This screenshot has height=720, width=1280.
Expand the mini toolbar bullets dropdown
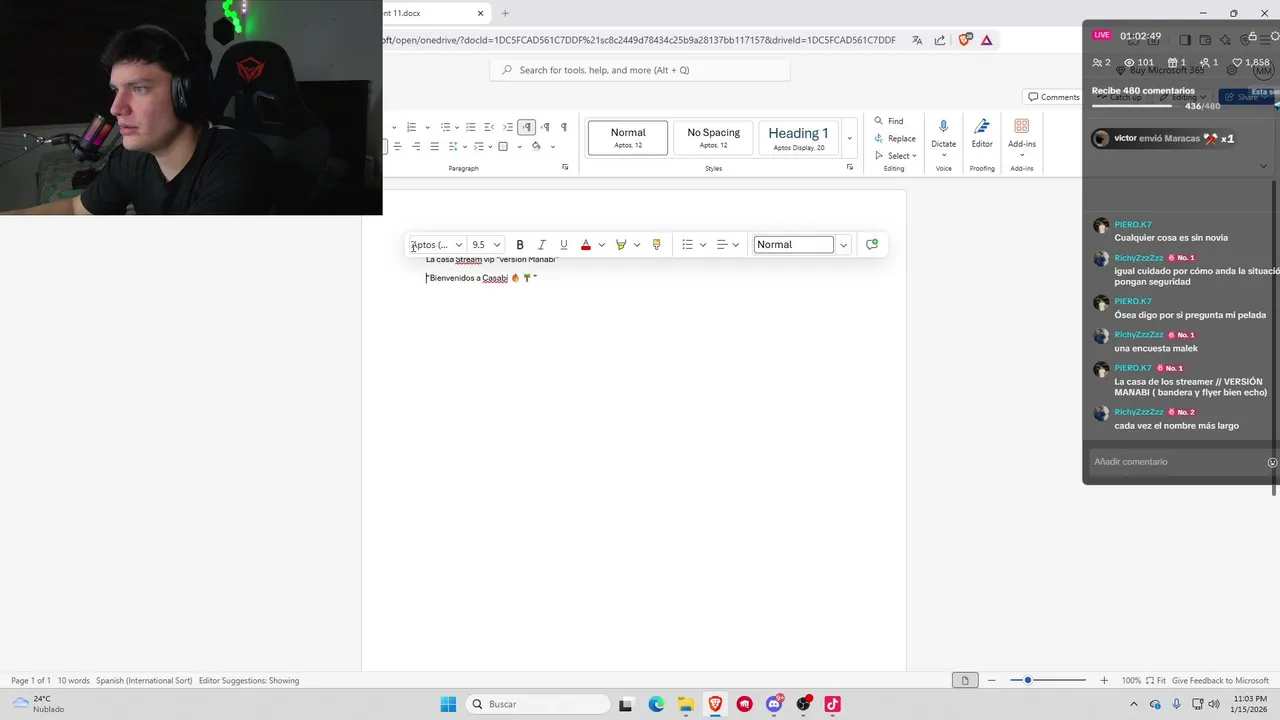pyautogui.click(x=703, y=245)
